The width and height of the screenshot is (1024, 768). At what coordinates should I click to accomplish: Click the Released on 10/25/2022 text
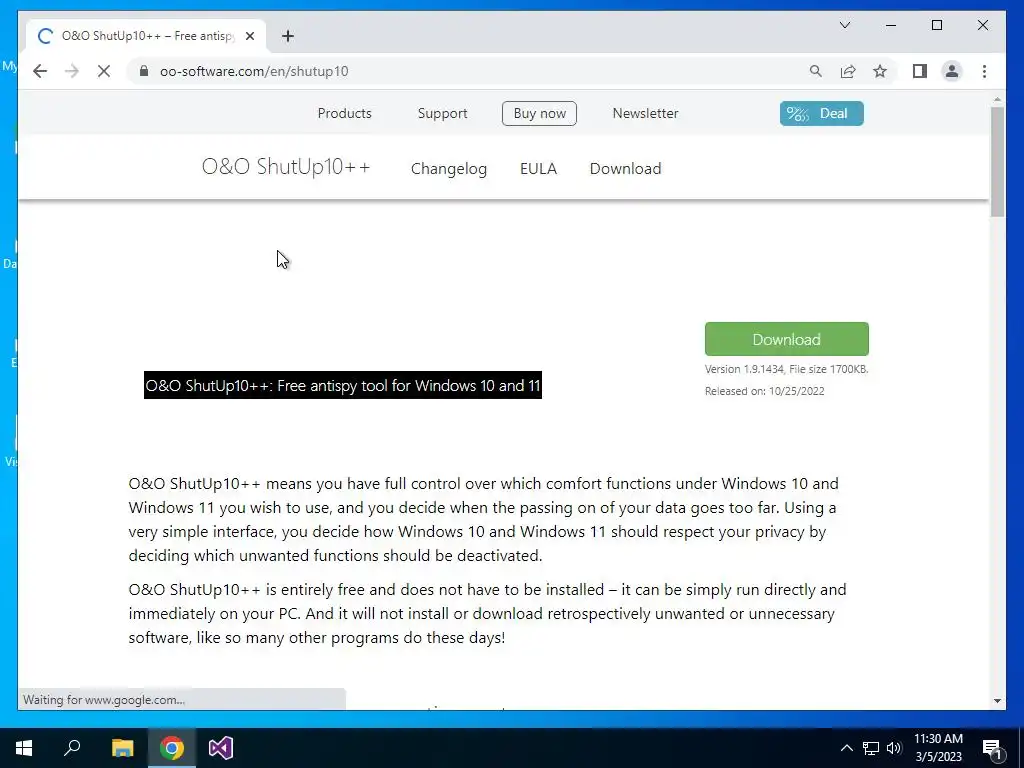click(764, 391)
